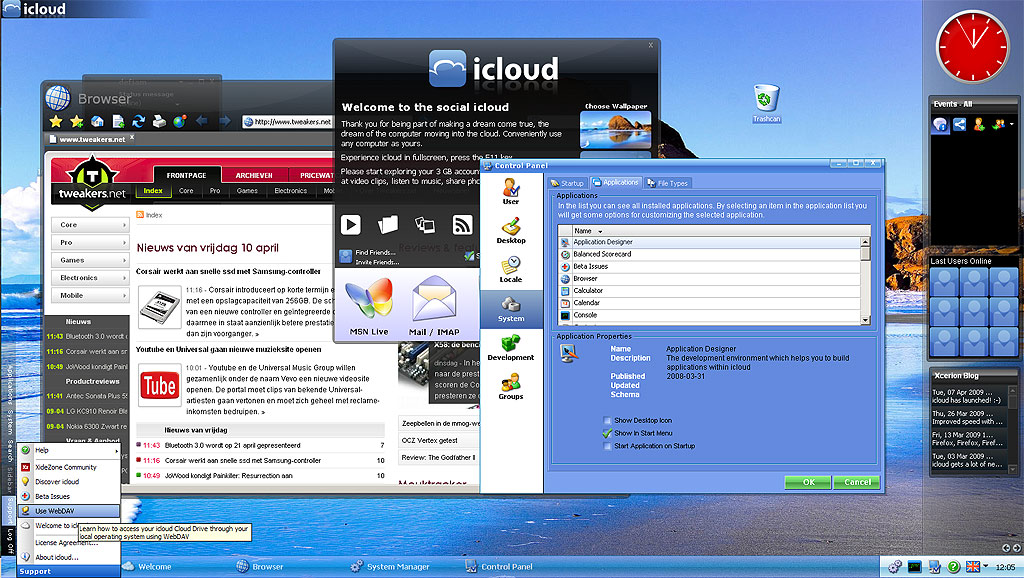Image resolution: width=1024 pixels, height=578 pixels.
Task: Open ARCHIEVEN tab on tweakers.net
Action: [254, 175]
